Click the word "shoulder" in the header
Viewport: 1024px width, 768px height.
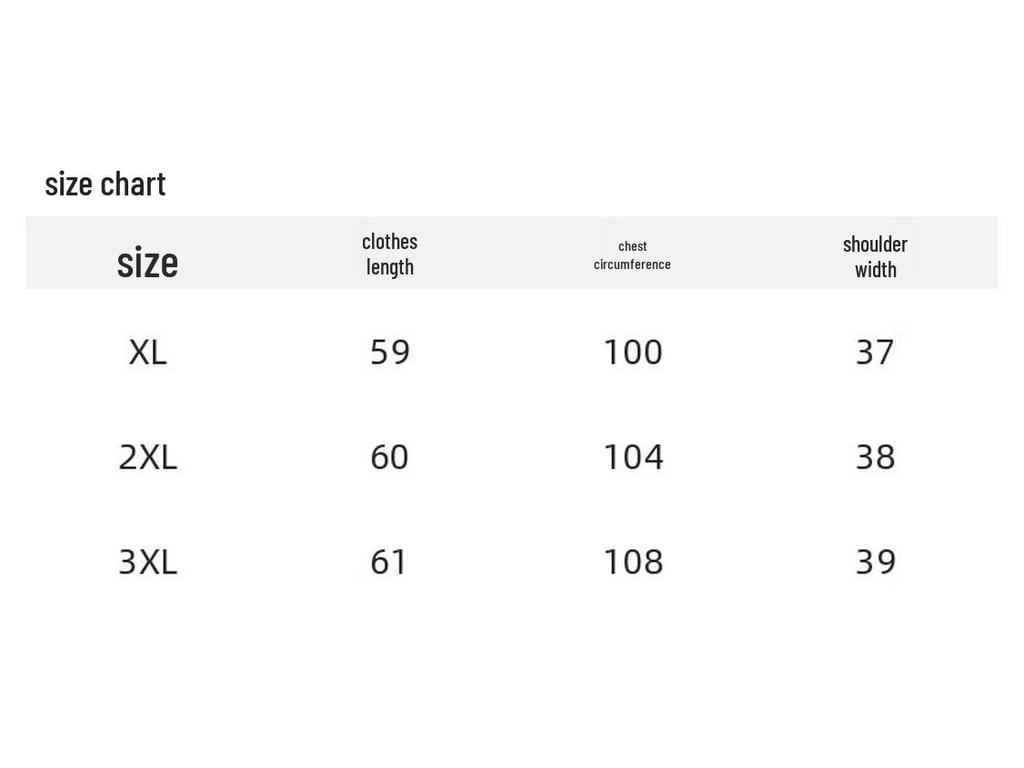tap(875, 244)
